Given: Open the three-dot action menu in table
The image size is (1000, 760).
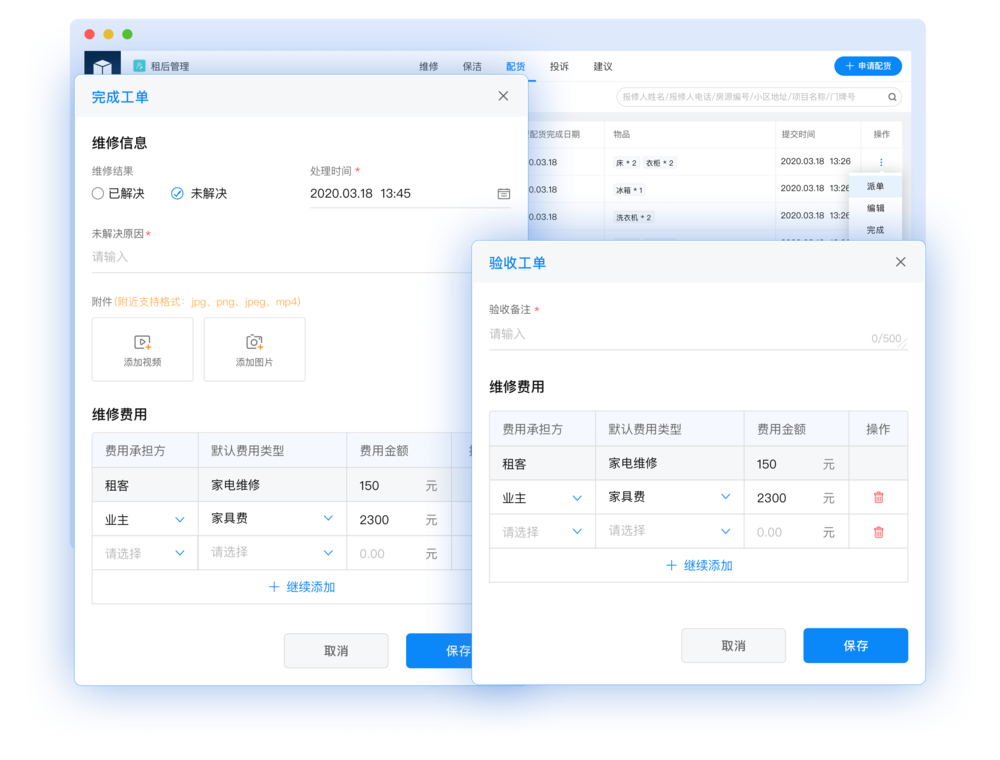Looking at the screenshot, I should pos(881,163).
